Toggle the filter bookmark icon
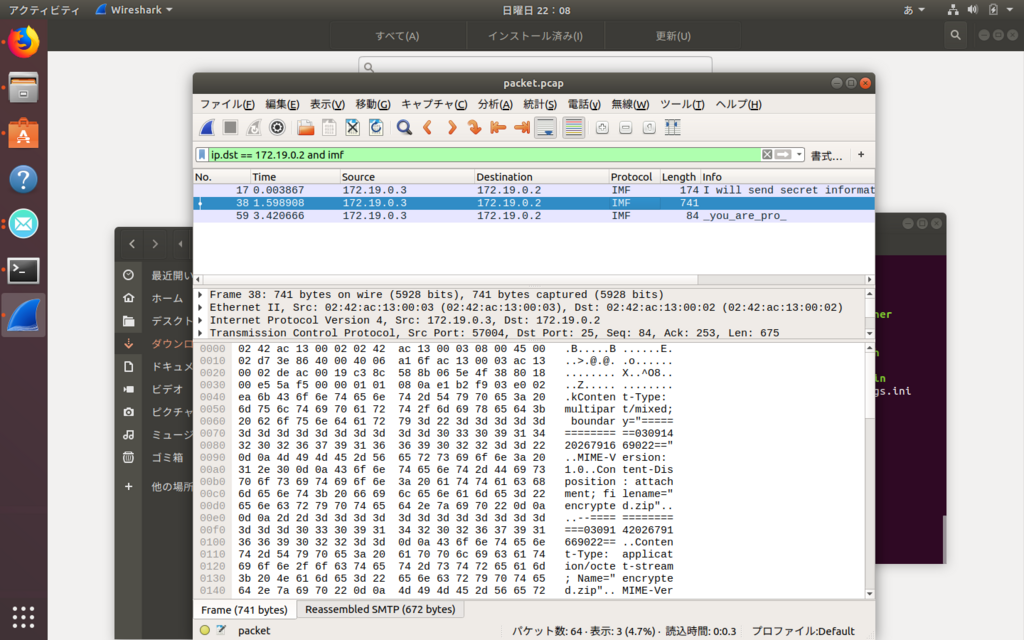The width and height of the screenshot is (1024, 640). [202, 155]
